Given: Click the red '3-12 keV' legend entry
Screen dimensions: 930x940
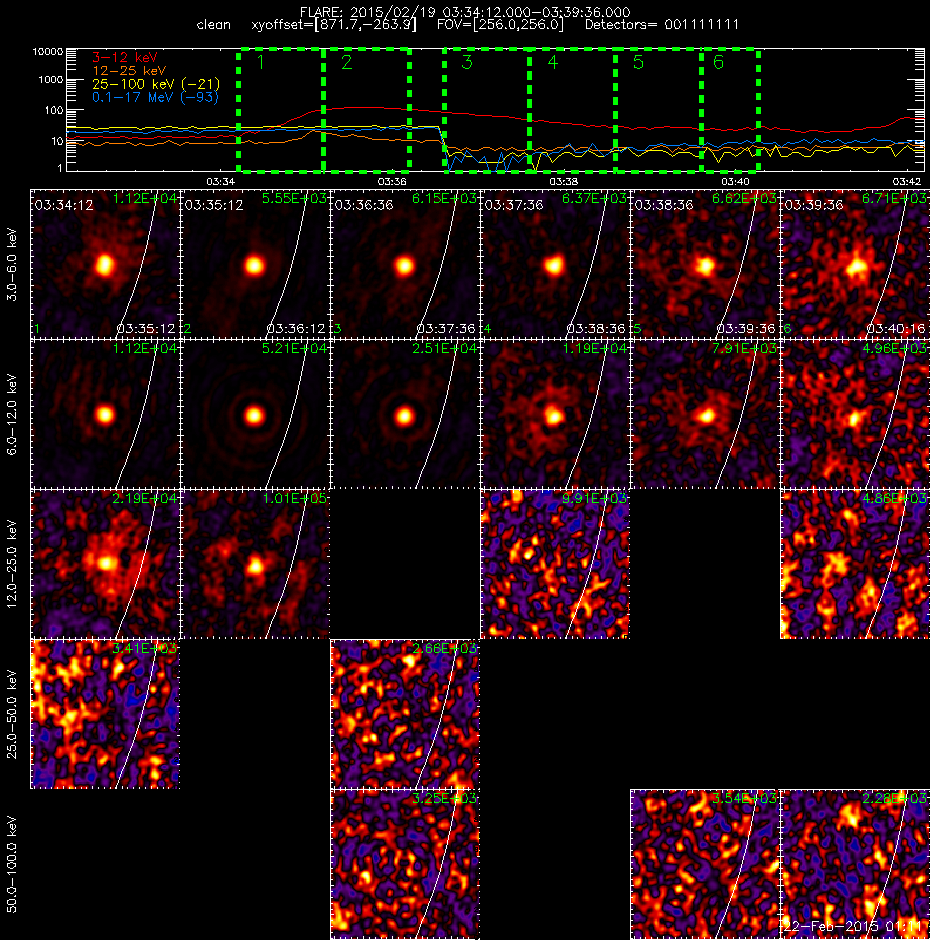Looking at the screenshot, I should pyautogui.click(x=125, y=58).
